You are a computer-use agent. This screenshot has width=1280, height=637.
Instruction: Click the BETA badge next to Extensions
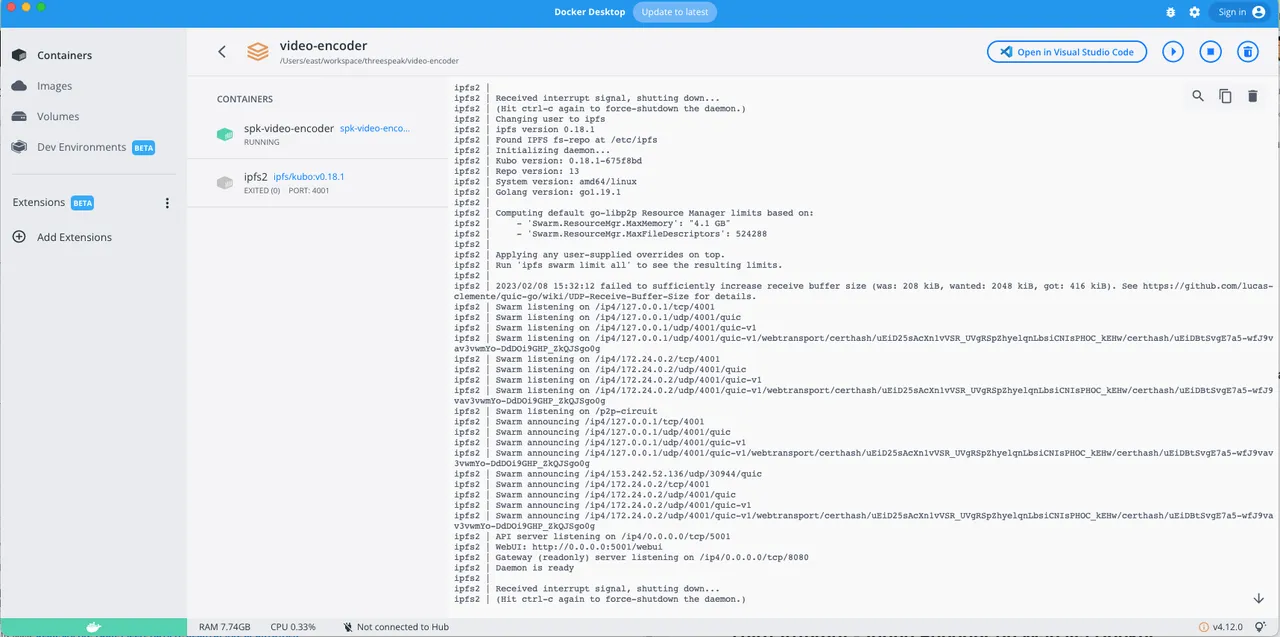click(x=82, y=203)
